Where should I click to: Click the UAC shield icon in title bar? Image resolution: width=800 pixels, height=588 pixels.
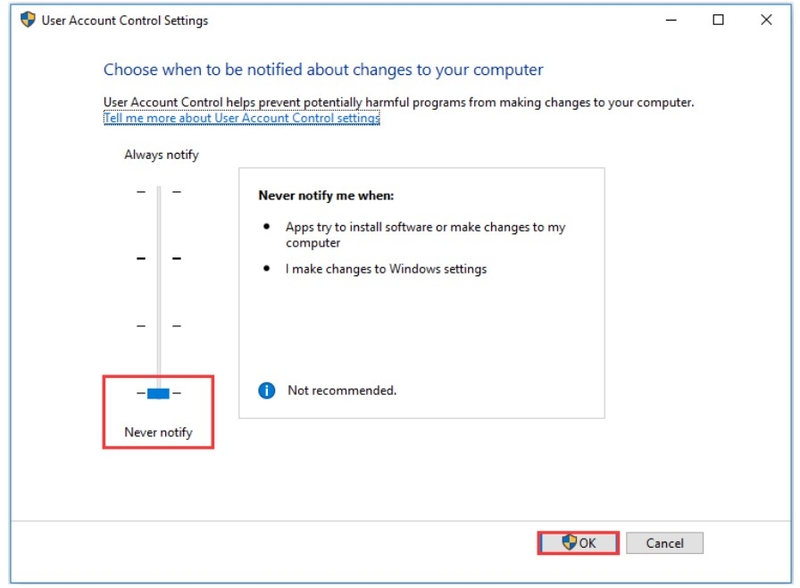tap(28, 20)
